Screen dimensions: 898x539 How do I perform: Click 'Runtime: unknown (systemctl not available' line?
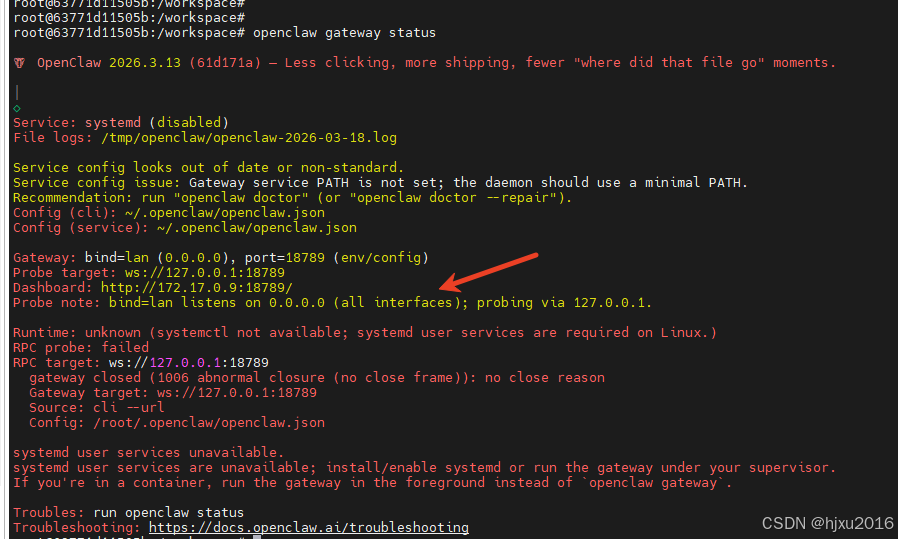click(365, 333)
